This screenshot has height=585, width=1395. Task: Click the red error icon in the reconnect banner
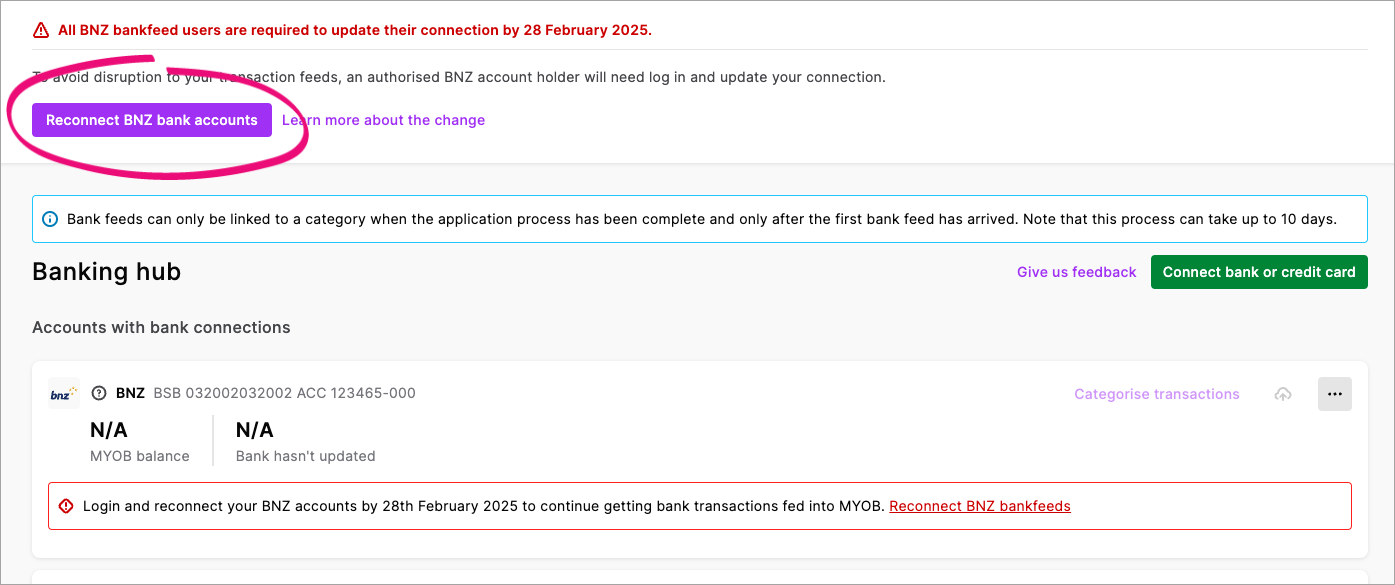[66, 505]
